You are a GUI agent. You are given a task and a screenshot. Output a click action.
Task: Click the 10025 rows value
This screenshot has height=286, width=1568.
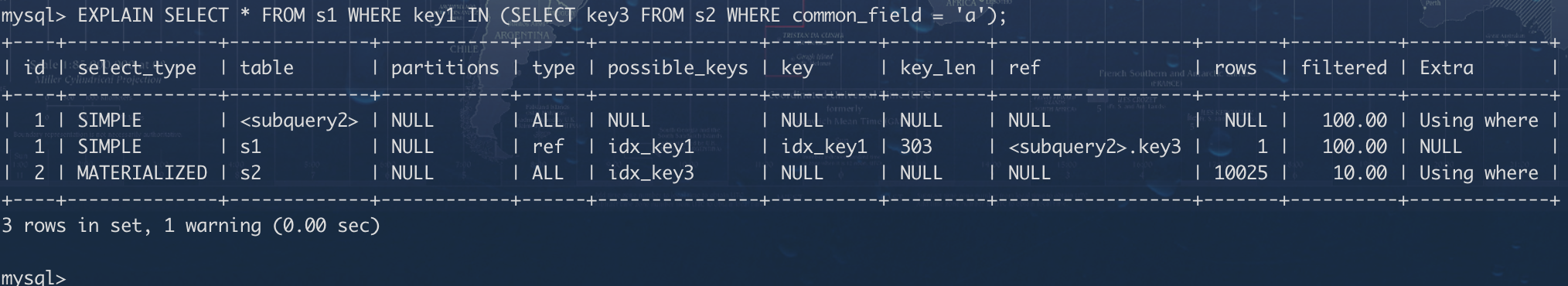point(1241,172)
